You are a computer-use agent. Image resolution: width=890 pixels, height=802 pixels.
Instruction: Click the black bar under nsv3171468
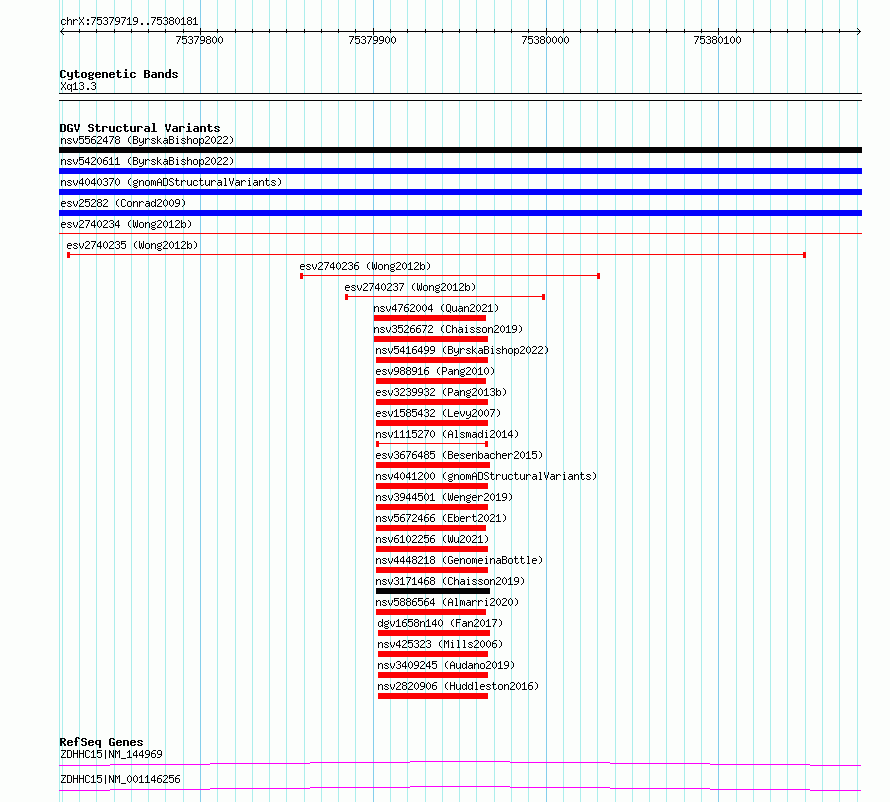pyautogui.click(x=433, y=591)
